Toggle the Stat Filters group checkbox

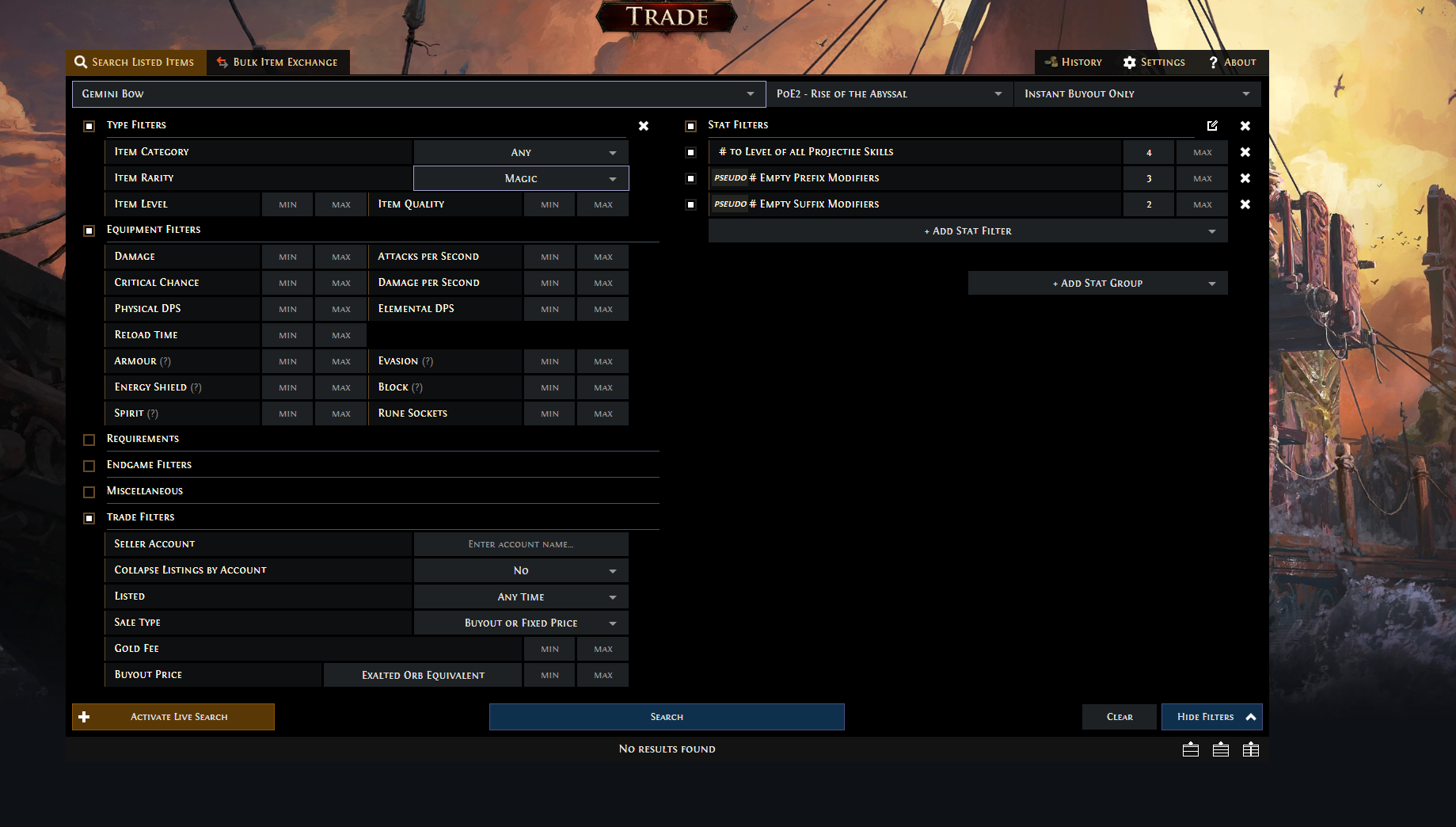(x=690, y=126)
